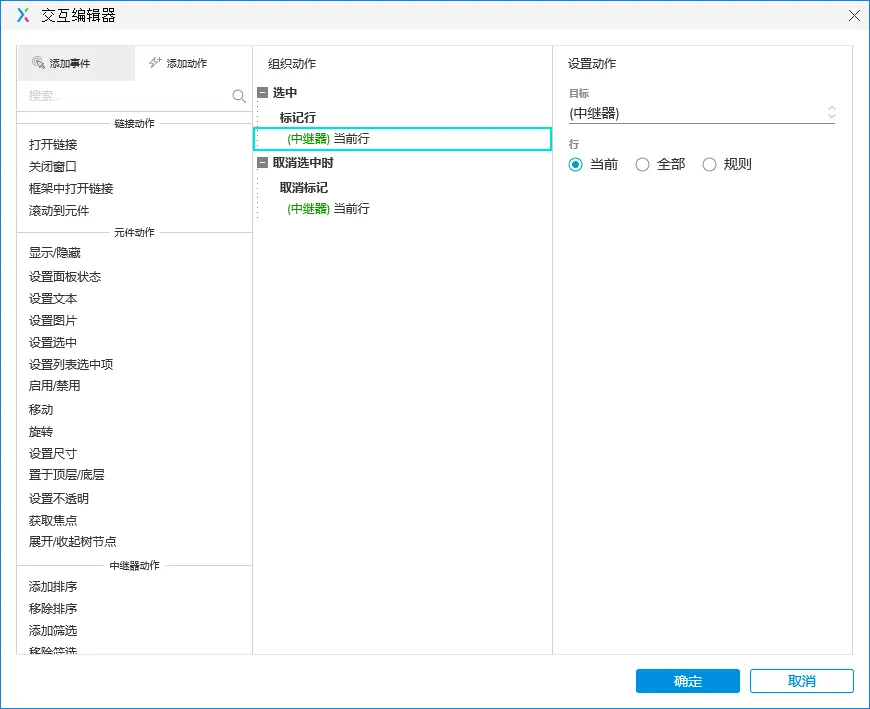Switch to the 添加事件 tab
870x709 pixels.
pos(76,63)
